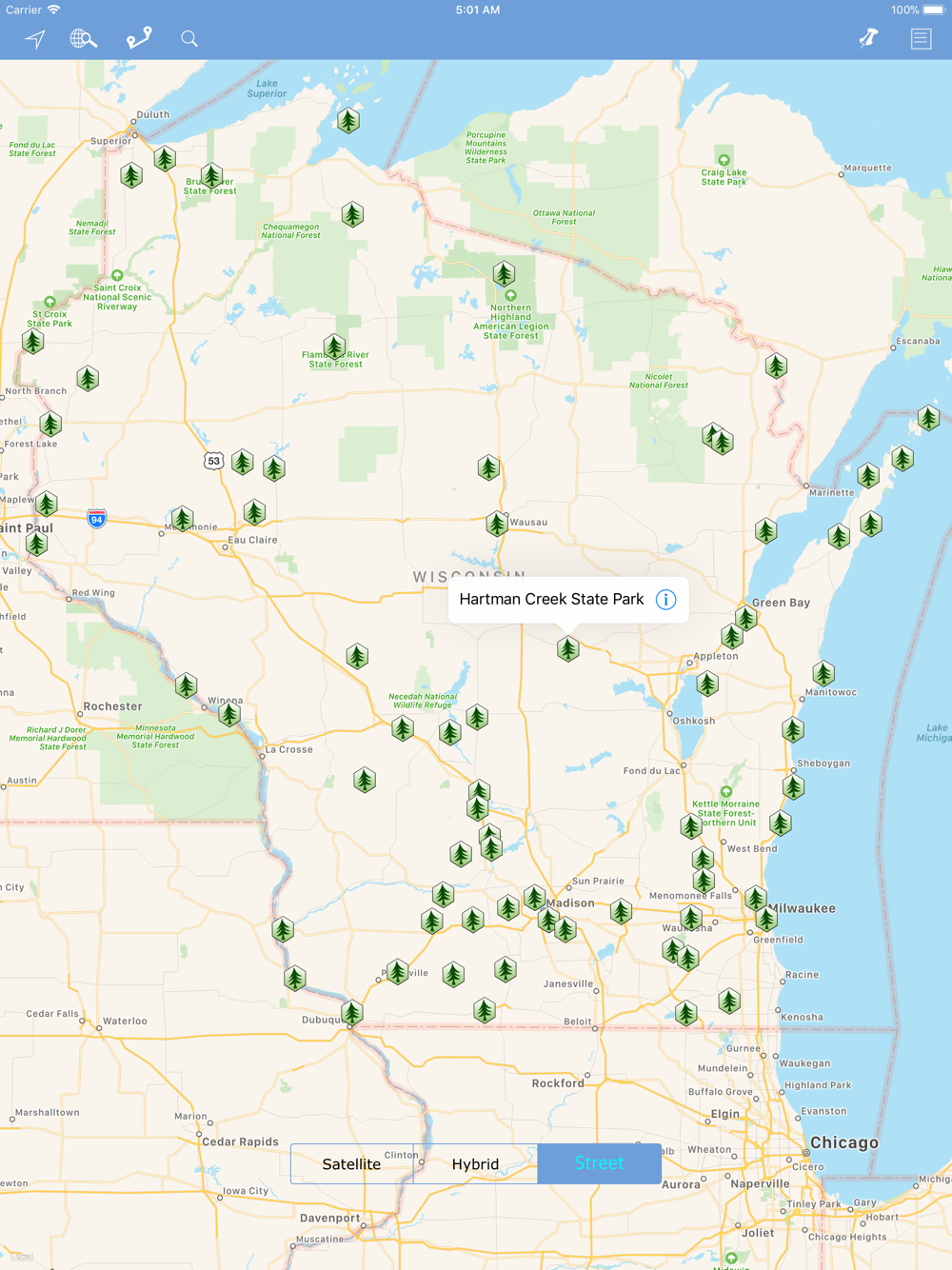952x1270 pixels.
Task: Tap the route path icon
Action: [x=139, y=38]
